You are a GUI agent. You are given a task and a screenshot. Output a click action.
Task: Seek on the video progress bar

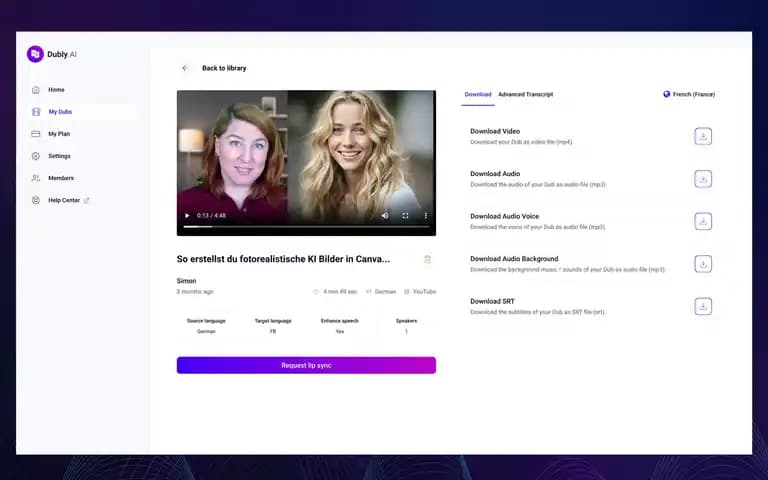pyautogui.click(x=306, y=227)
